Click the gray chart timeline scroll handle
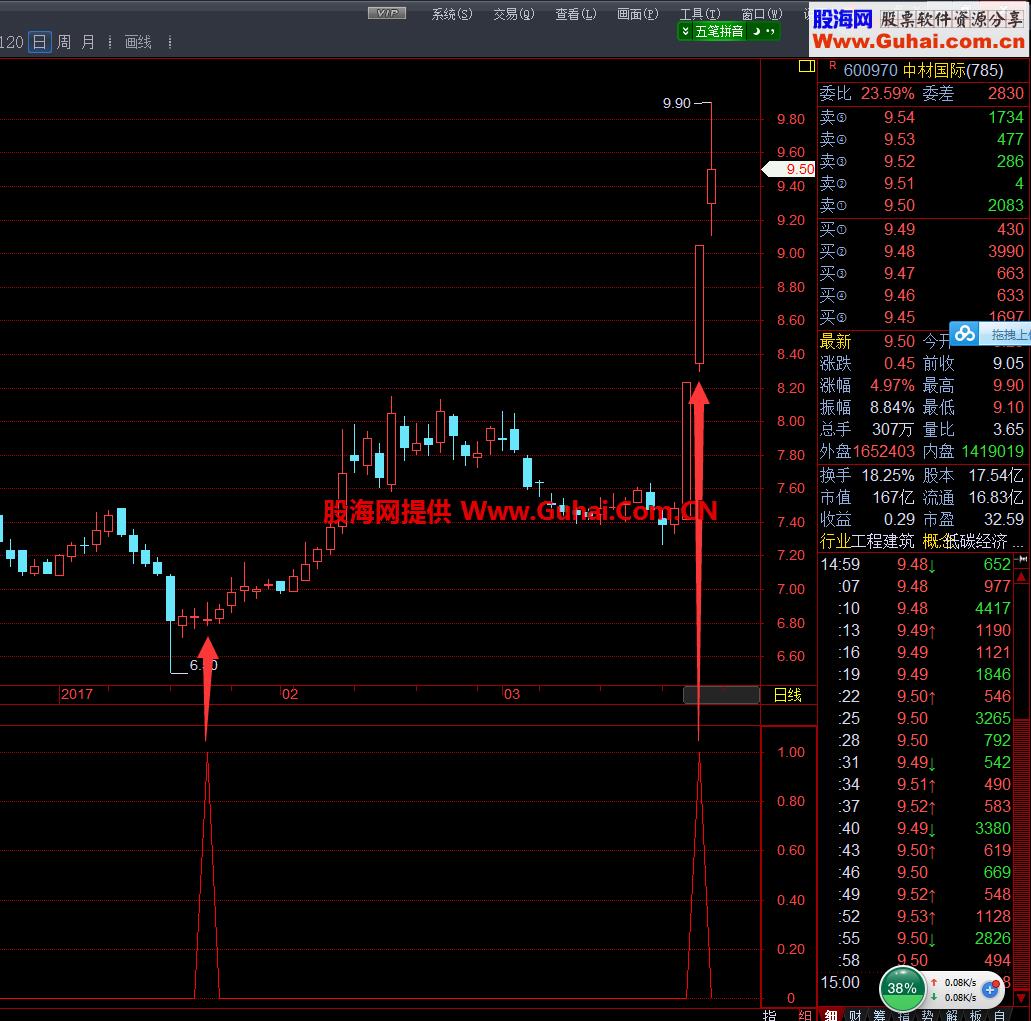 (720, 694)
